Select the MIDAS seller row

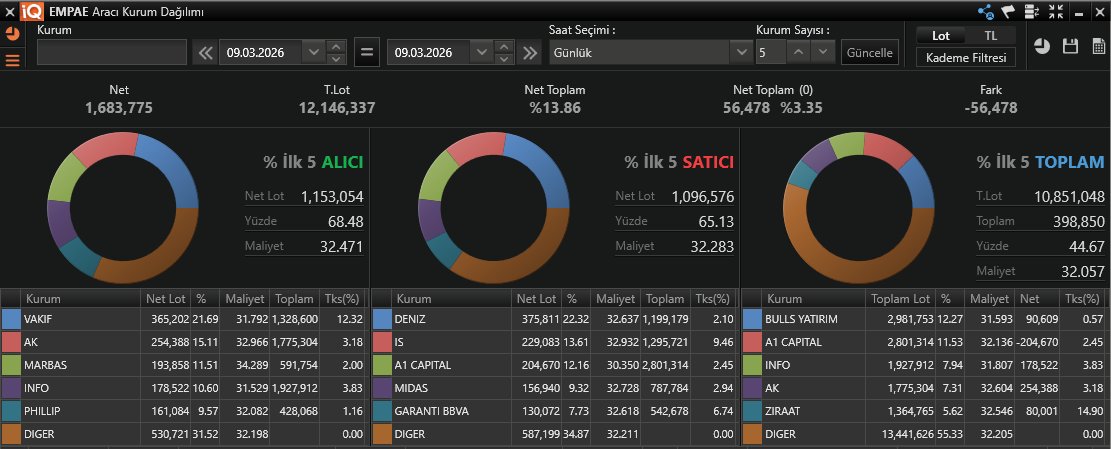pos(555,388)
